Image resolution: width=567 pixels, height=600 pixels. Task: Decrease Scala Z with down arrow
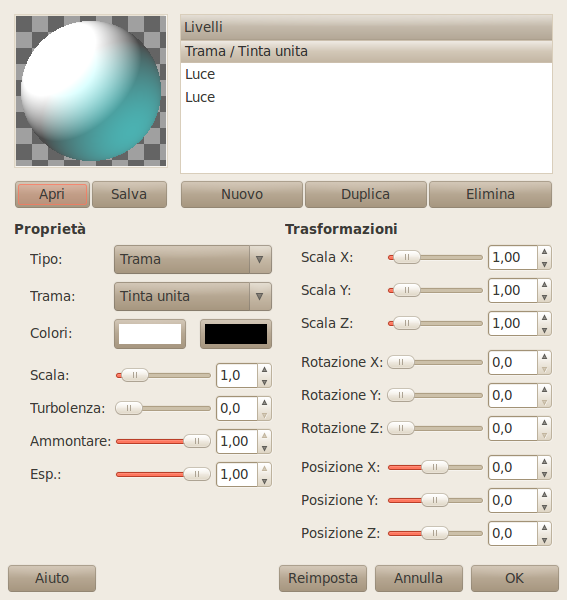544,329
